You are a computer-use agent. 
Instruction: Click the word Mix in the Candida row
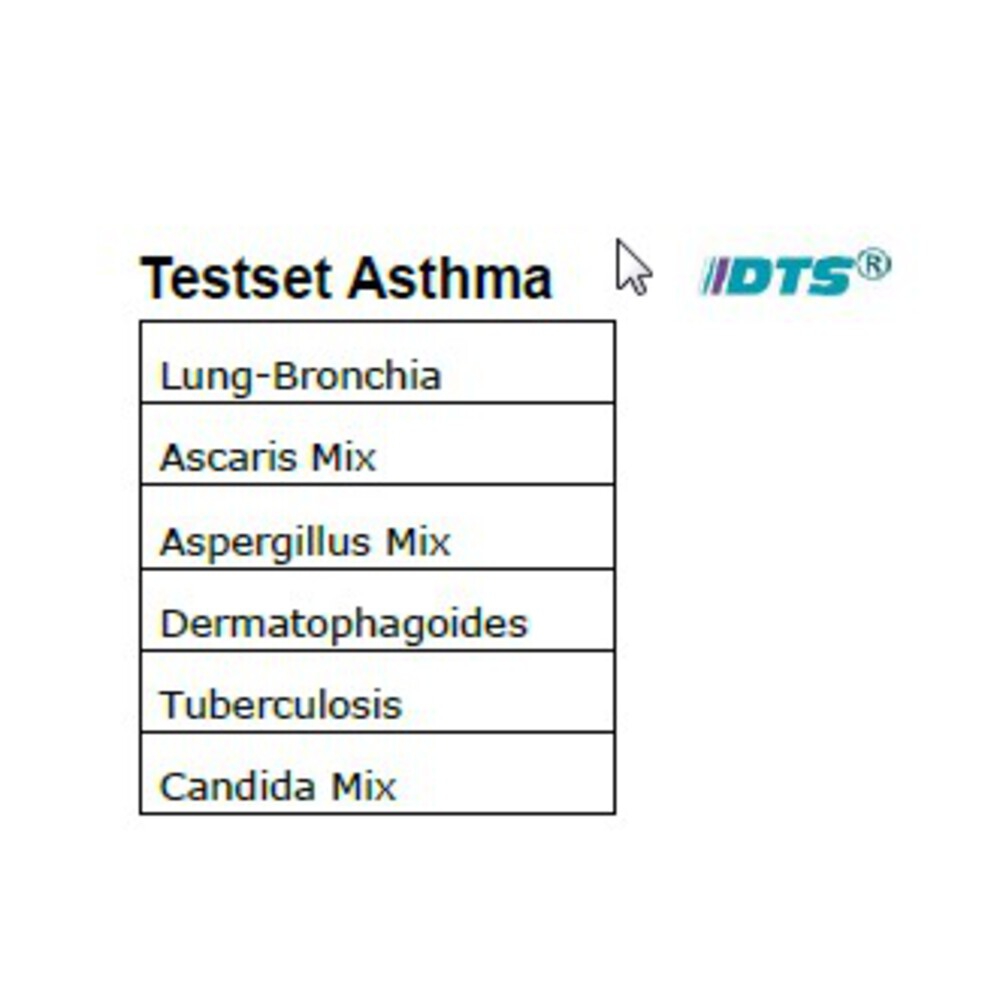point(363,786)
